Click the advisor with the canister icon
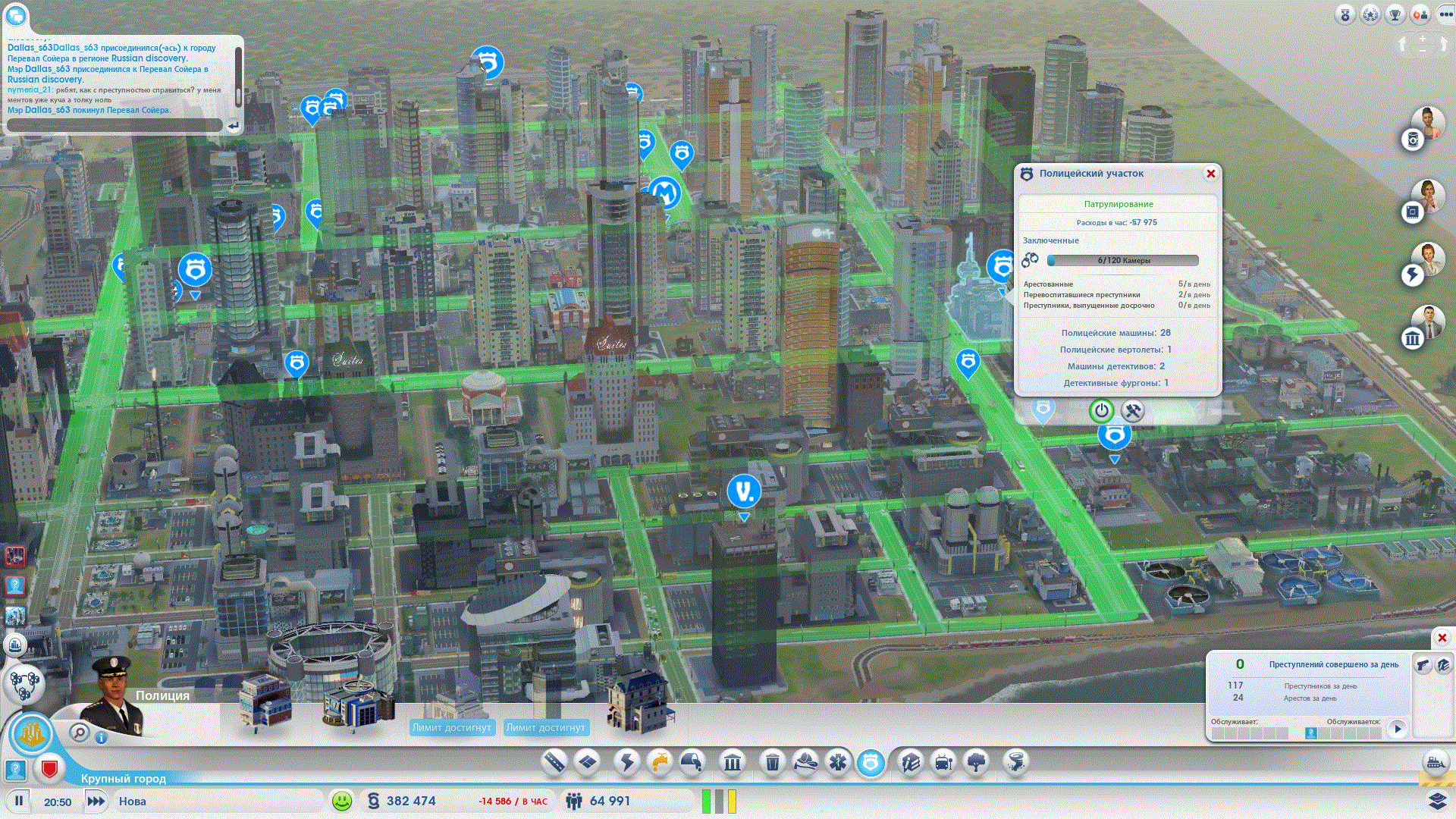This screenshot has width=1456, height=819. (1423, 129)
